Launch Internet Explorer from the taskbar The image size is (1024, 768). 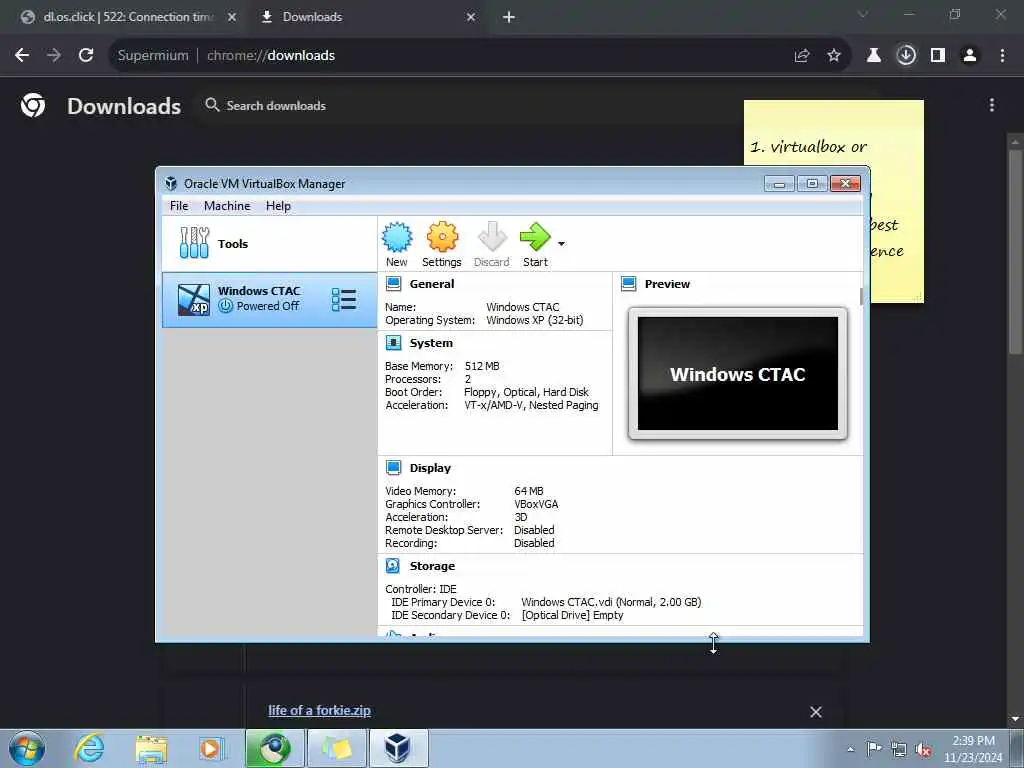coord(88,748)
